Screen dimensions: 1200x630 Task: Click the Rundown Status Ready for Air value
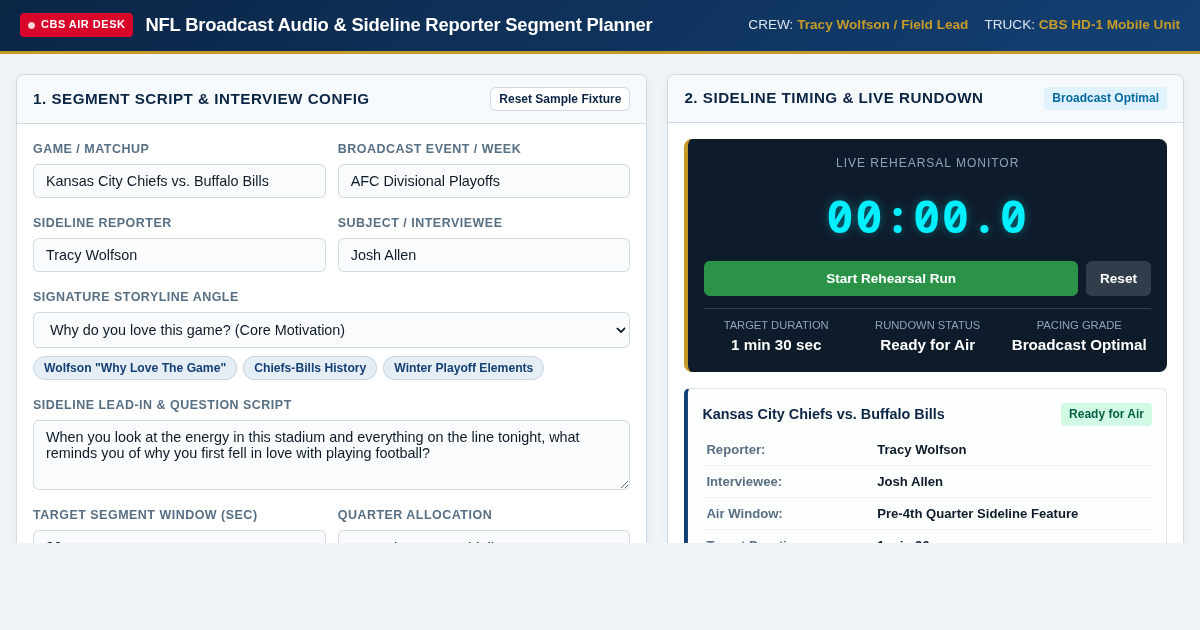coord(928,344)
